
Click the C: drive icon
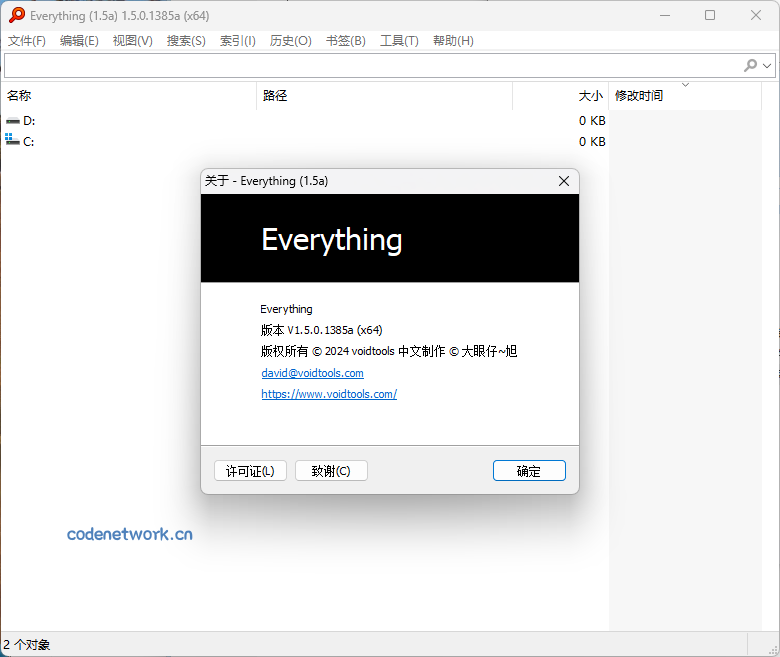coord(12,140)
